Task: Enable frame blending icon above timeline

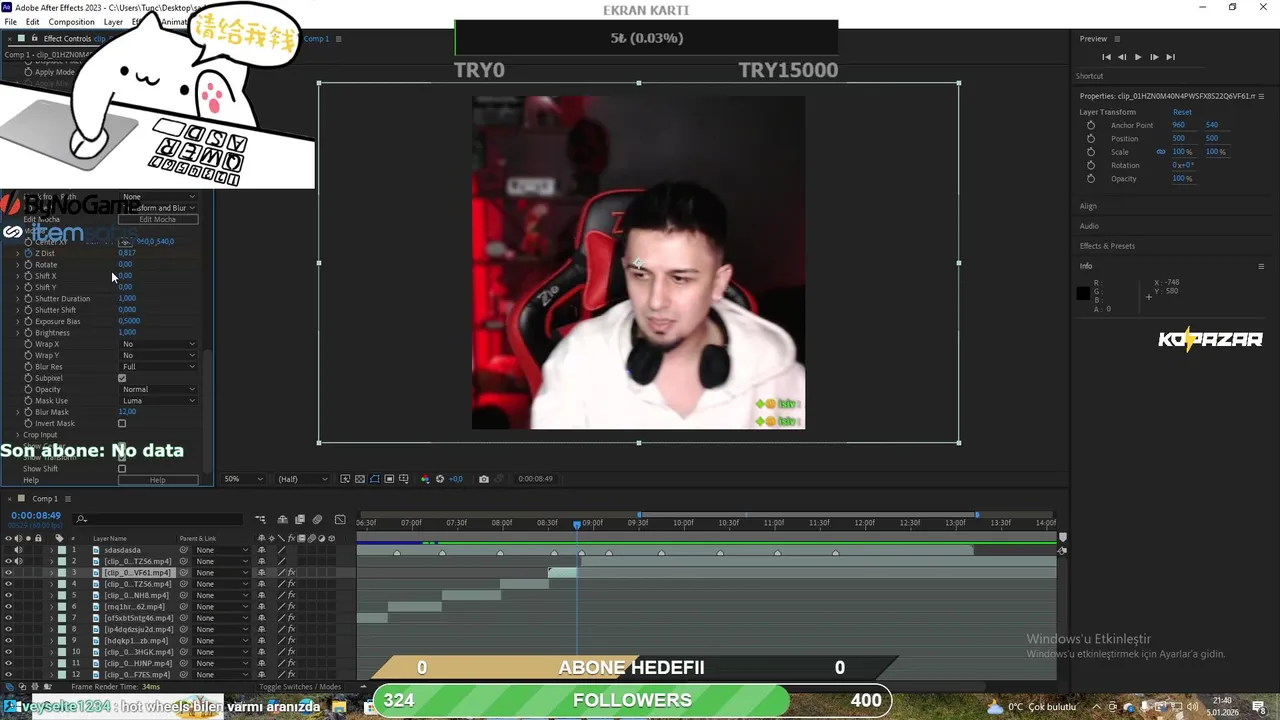Action: tap(299, 520)
